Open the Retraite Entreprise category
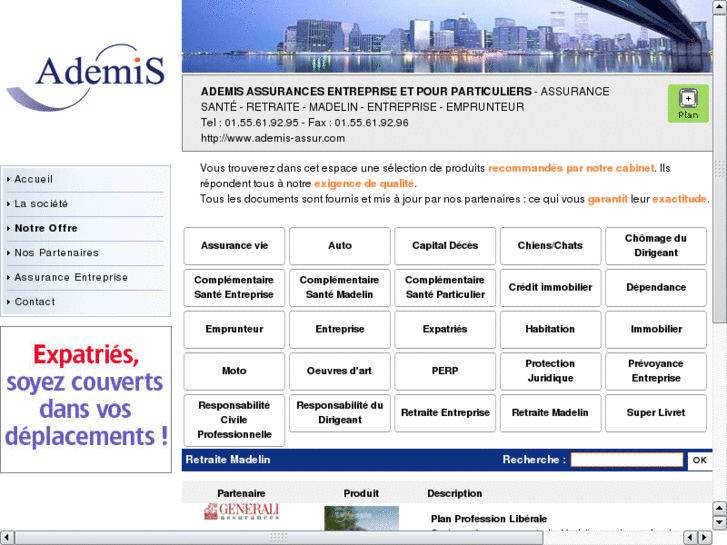727x545 pixels. (445, 413)
